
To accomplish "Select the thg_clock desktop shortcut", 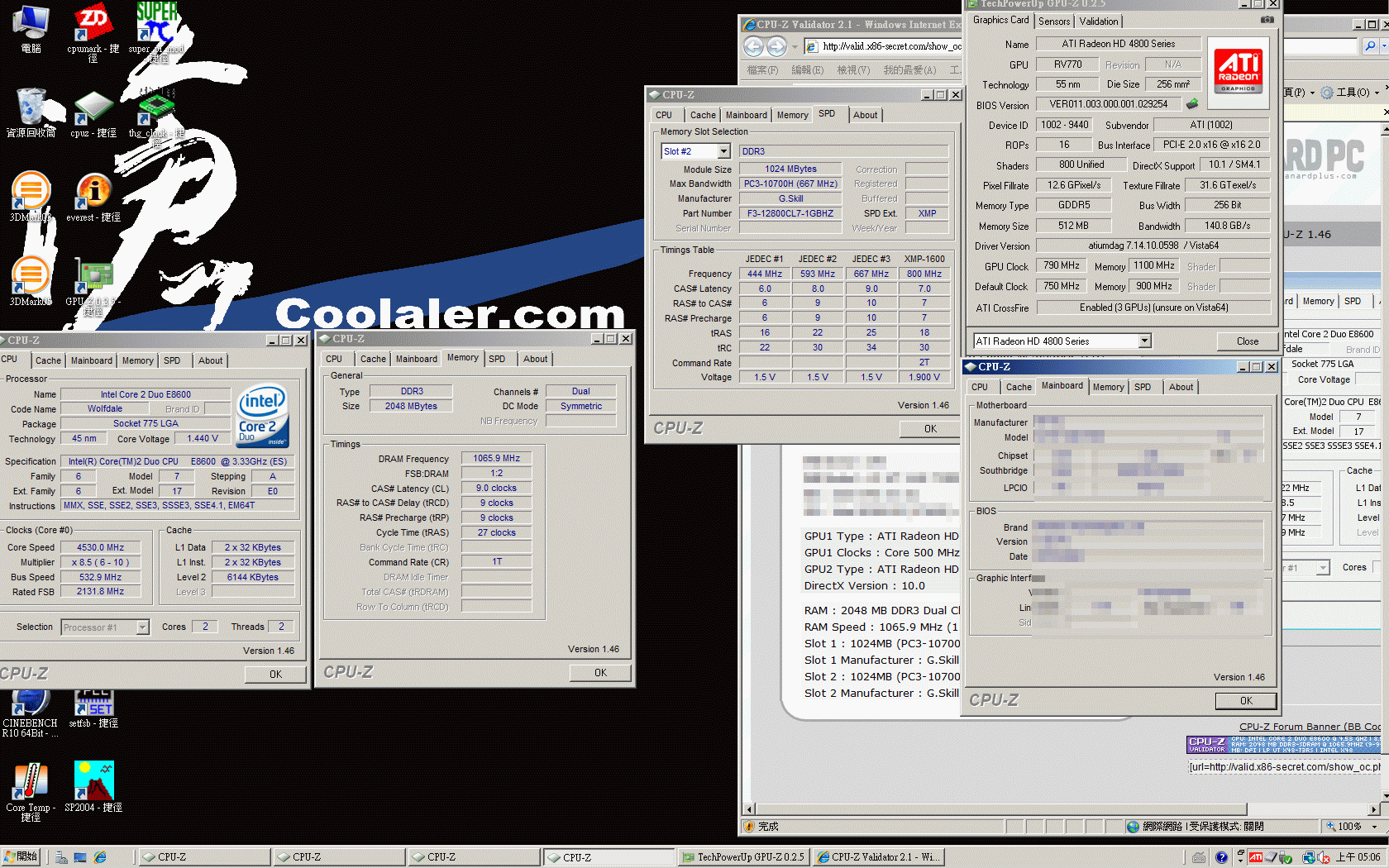I will (155, 117).
